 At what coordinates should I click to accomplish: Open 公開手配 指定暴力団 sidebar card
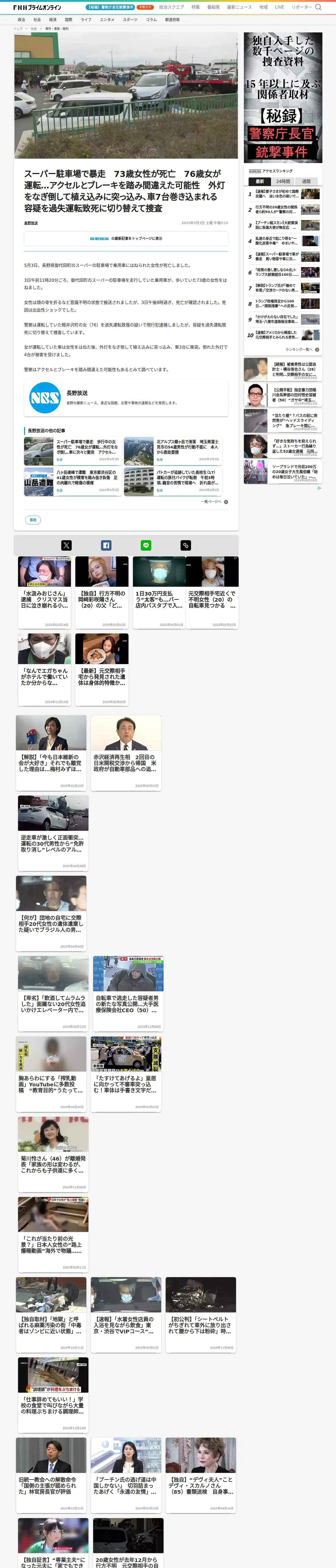point(283,395)
